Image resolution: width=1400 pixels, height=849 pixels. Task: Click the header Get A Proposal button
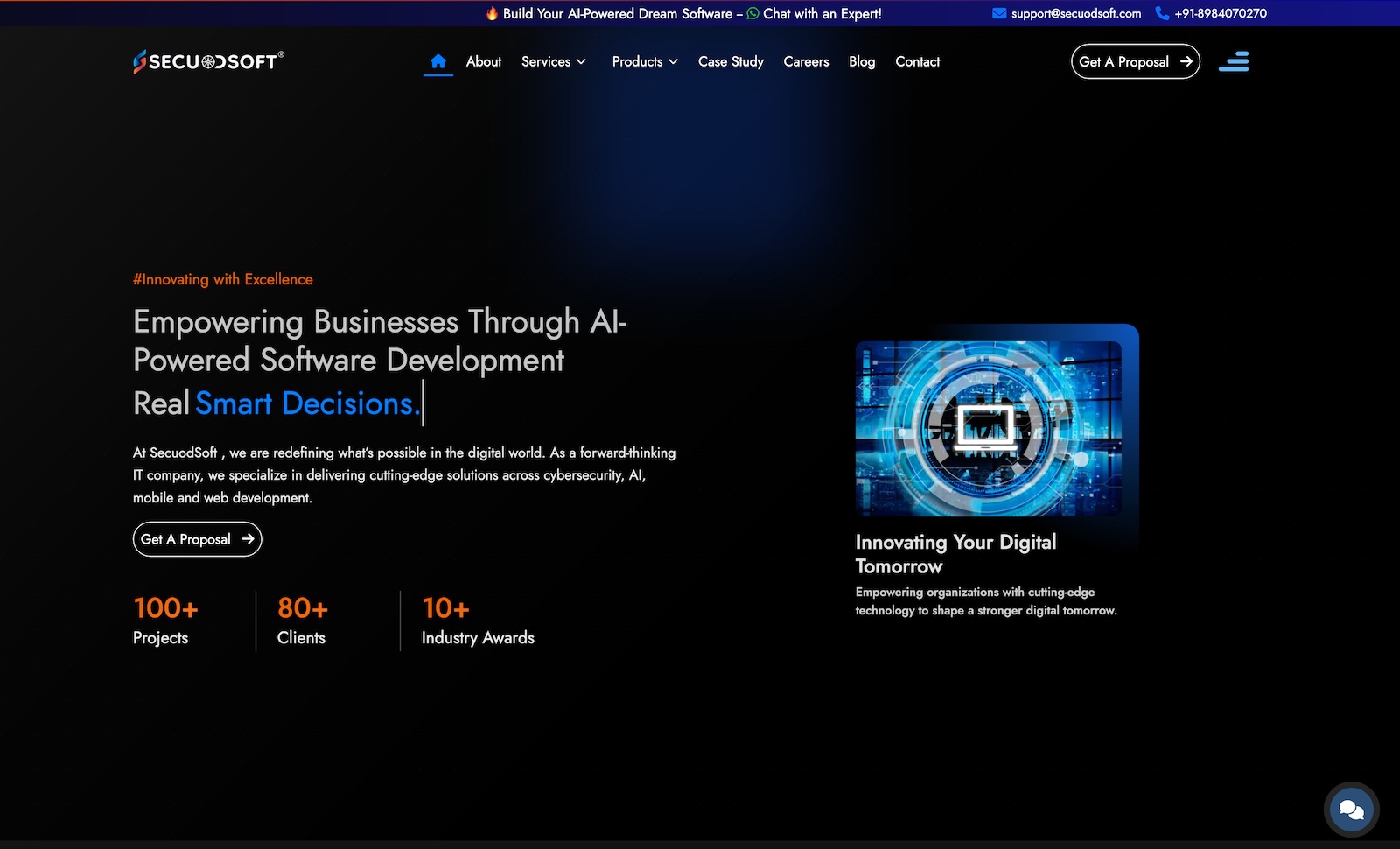coord(1135,61)
